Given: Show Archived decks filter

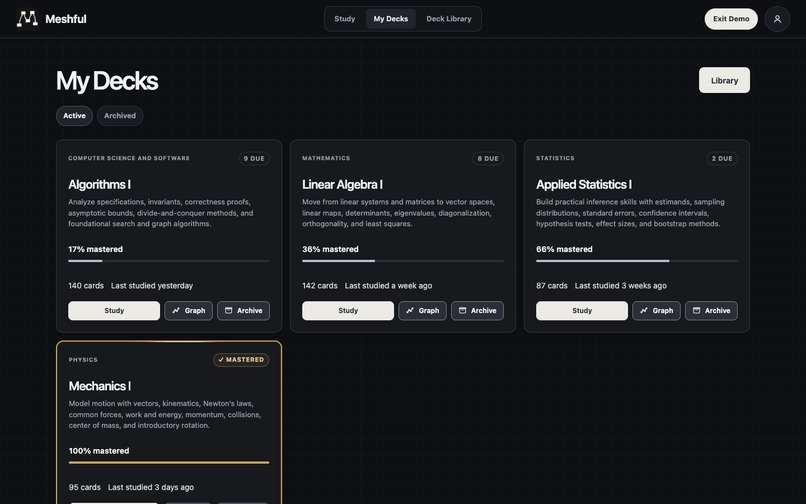Looking at the screenshot, I should click(120, 116).
